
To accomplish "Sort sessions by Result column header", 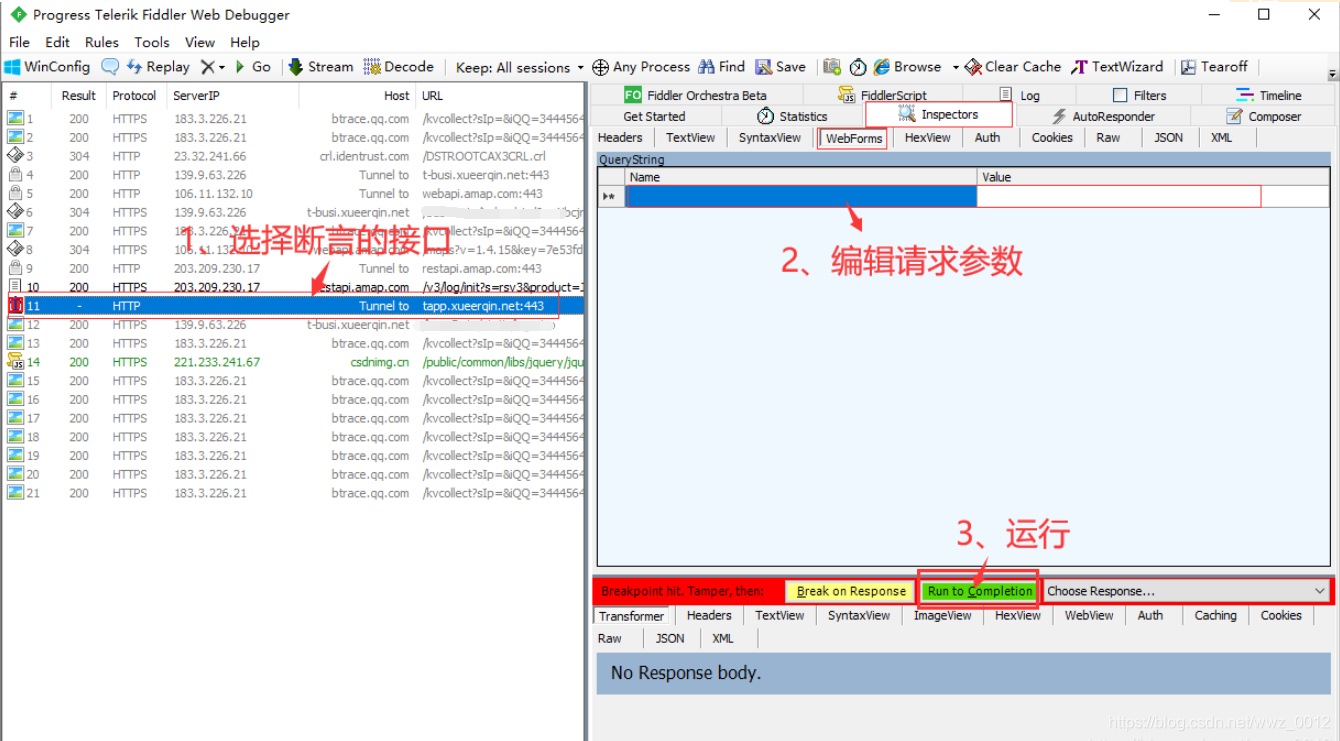I will pos(78,96).
